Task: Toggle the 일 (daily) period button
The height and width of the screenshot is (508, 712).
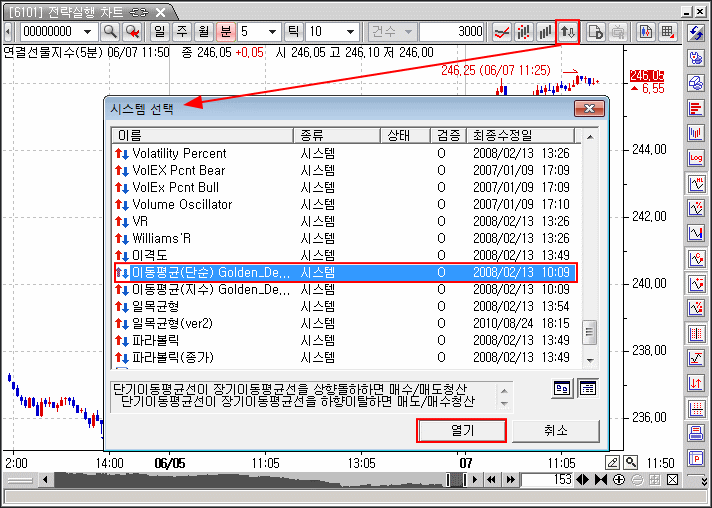Action: [x=160, y=32]
